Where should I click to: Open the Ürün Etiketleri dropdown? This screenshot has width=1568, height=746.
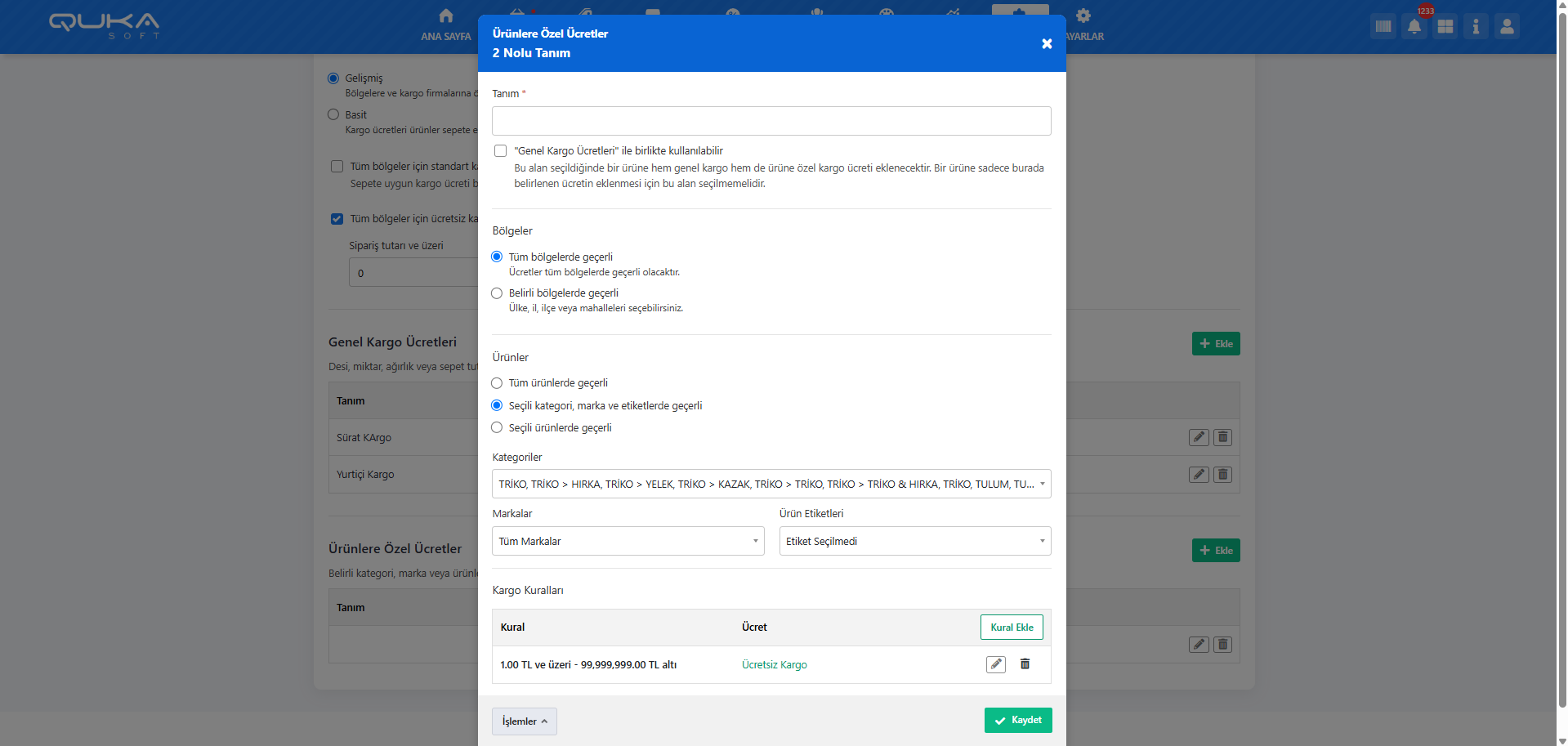point(914,542)
